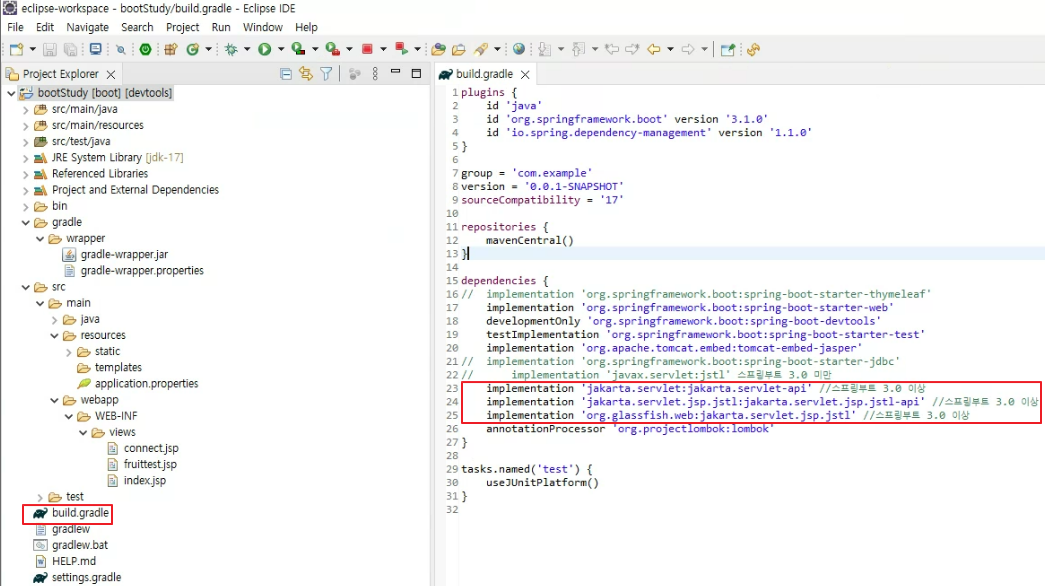Click the Open Type icon

(439, 49)
